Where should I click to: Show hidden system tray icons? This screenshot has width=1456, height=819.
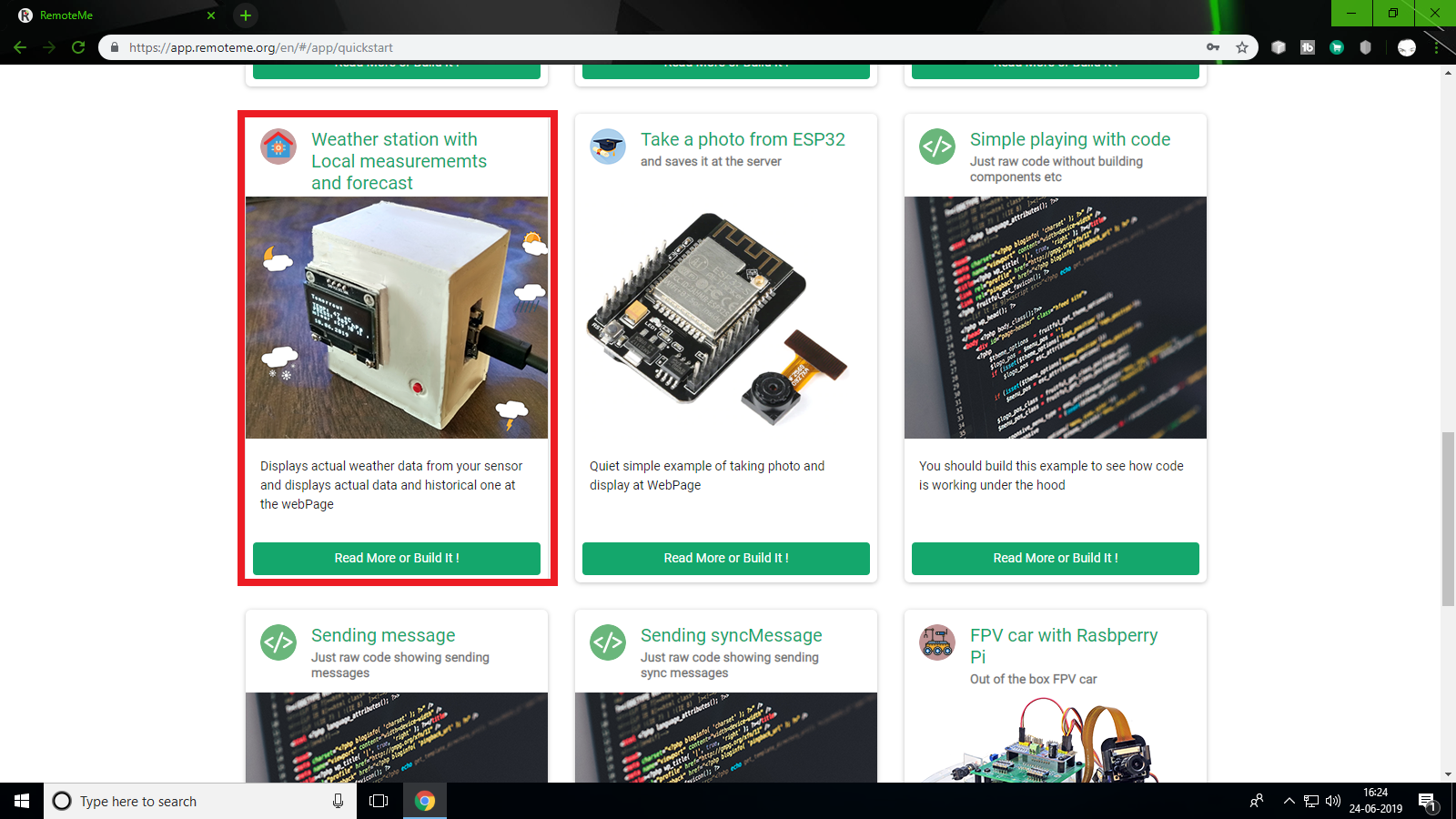point(1289,801)
